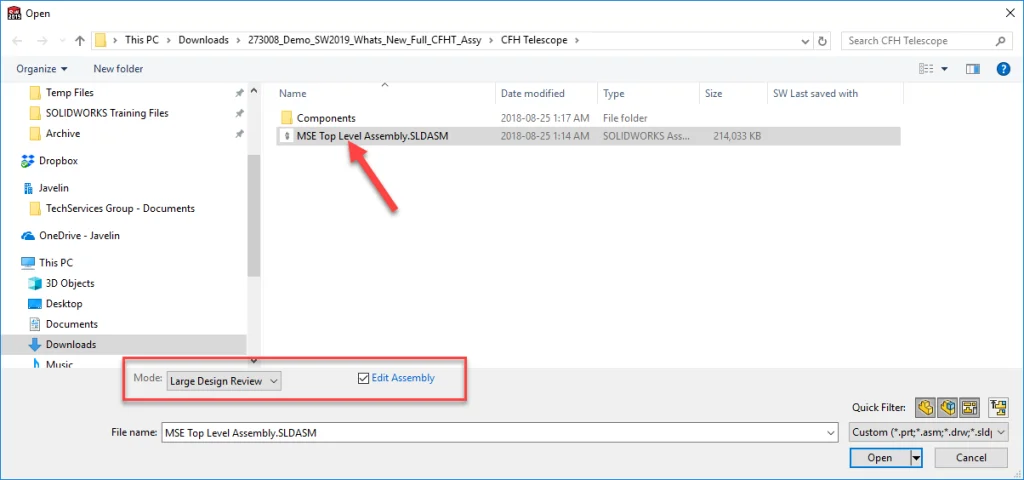Click the MSE Top Level Assembly file icon

pos(287,136)
